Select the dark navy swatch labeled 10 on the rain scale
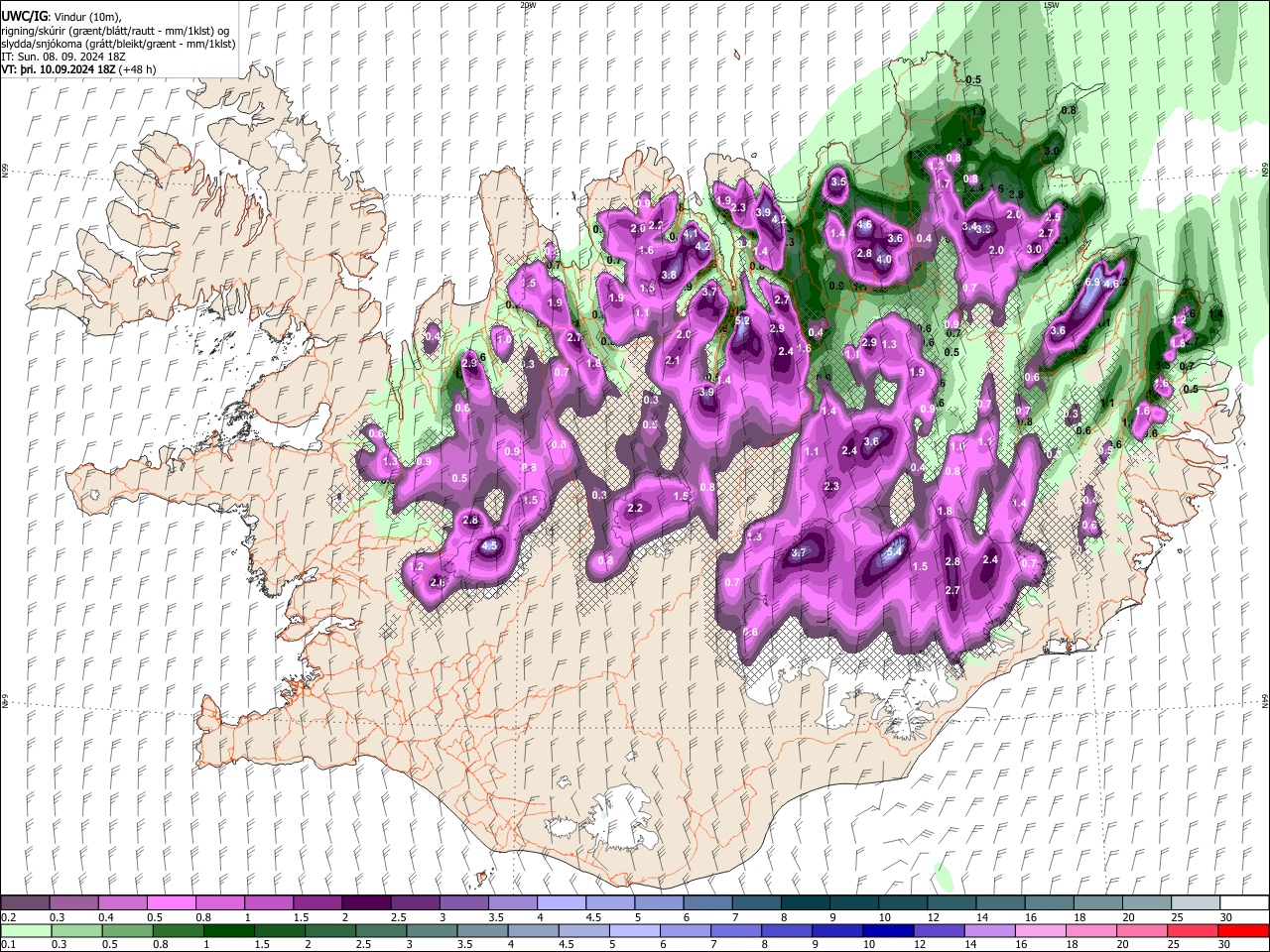This screenshot has width=1270, height=952. (886, 930)
